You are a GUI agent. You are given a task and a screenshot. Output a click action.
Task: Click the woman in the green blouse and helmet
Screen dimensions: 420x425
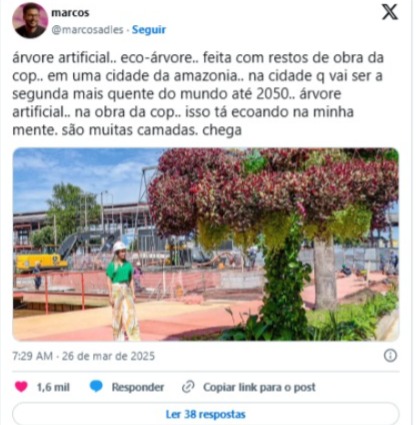[x=123, y=291]
